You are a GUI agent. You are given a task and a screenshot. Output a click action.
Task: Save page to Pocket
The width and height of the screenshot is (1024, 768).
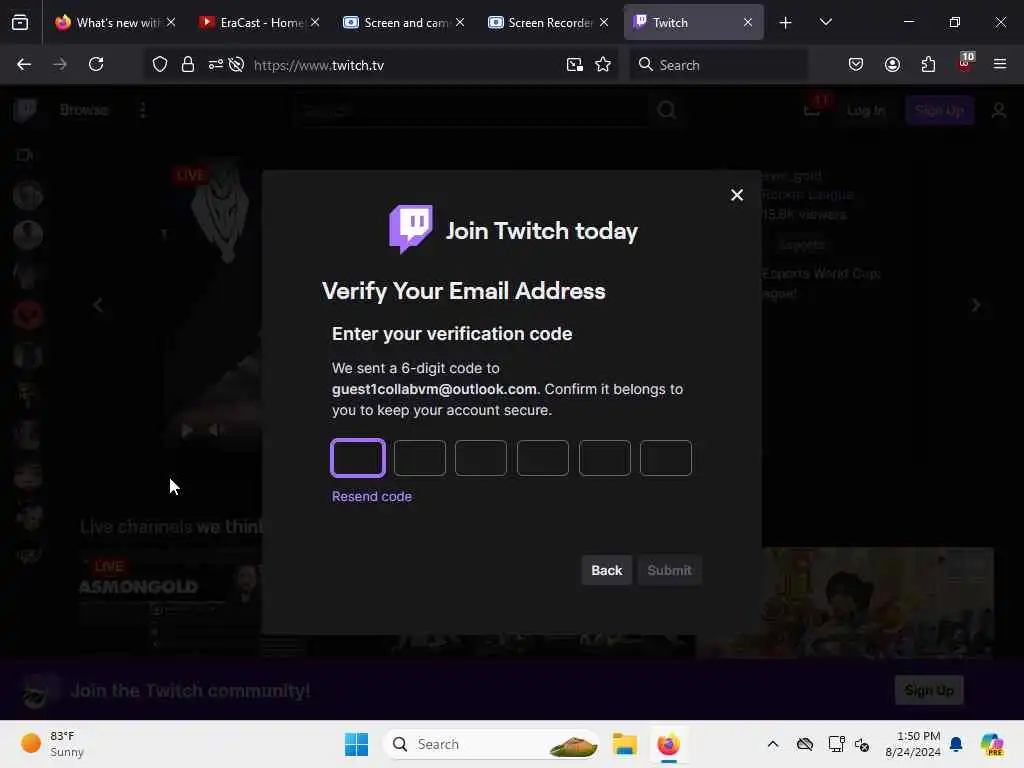click(856, 64)
